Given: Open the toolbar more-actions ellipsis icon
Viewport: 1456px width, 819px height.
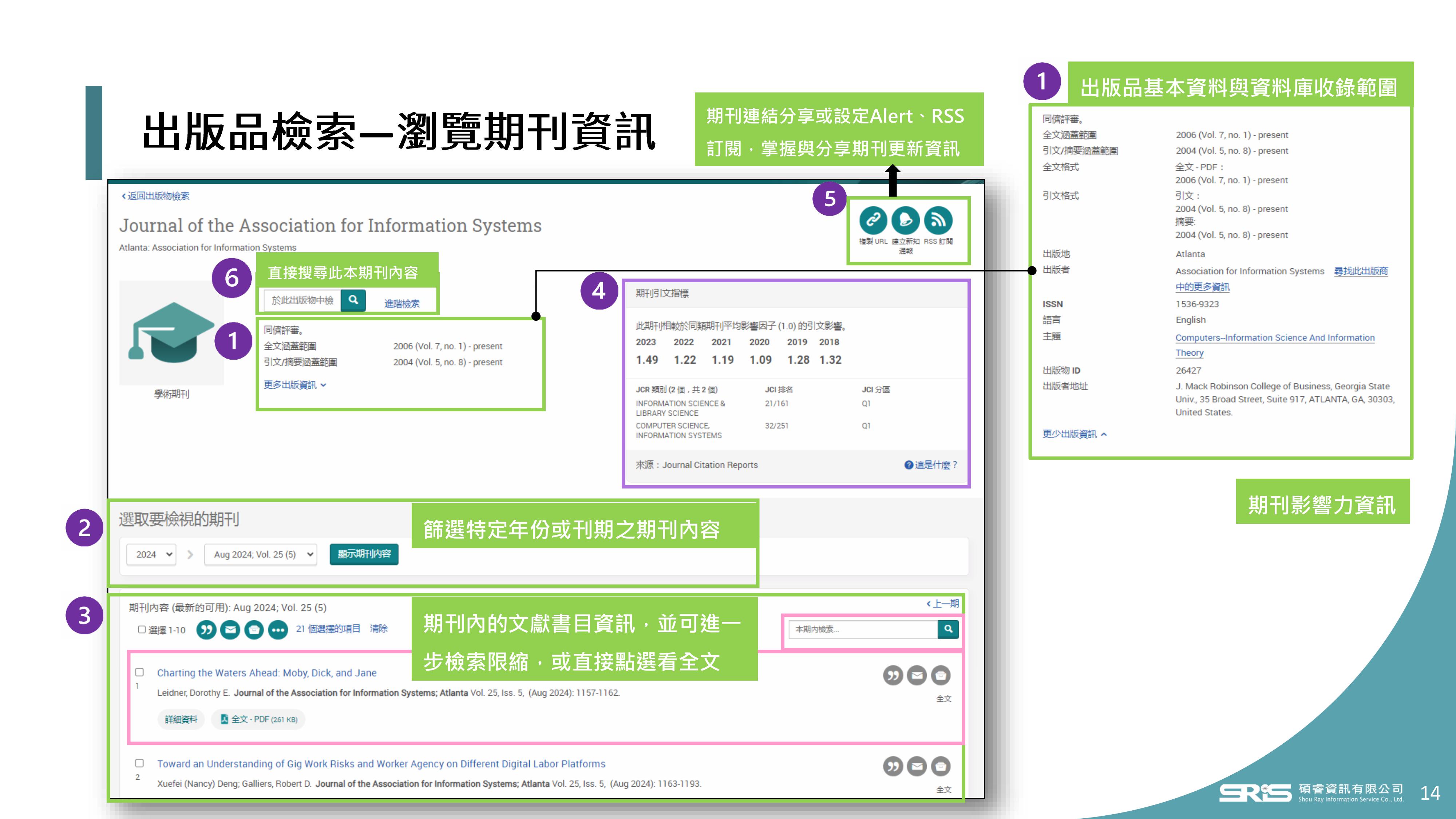Looking at the screenshot, I should 278,629.
